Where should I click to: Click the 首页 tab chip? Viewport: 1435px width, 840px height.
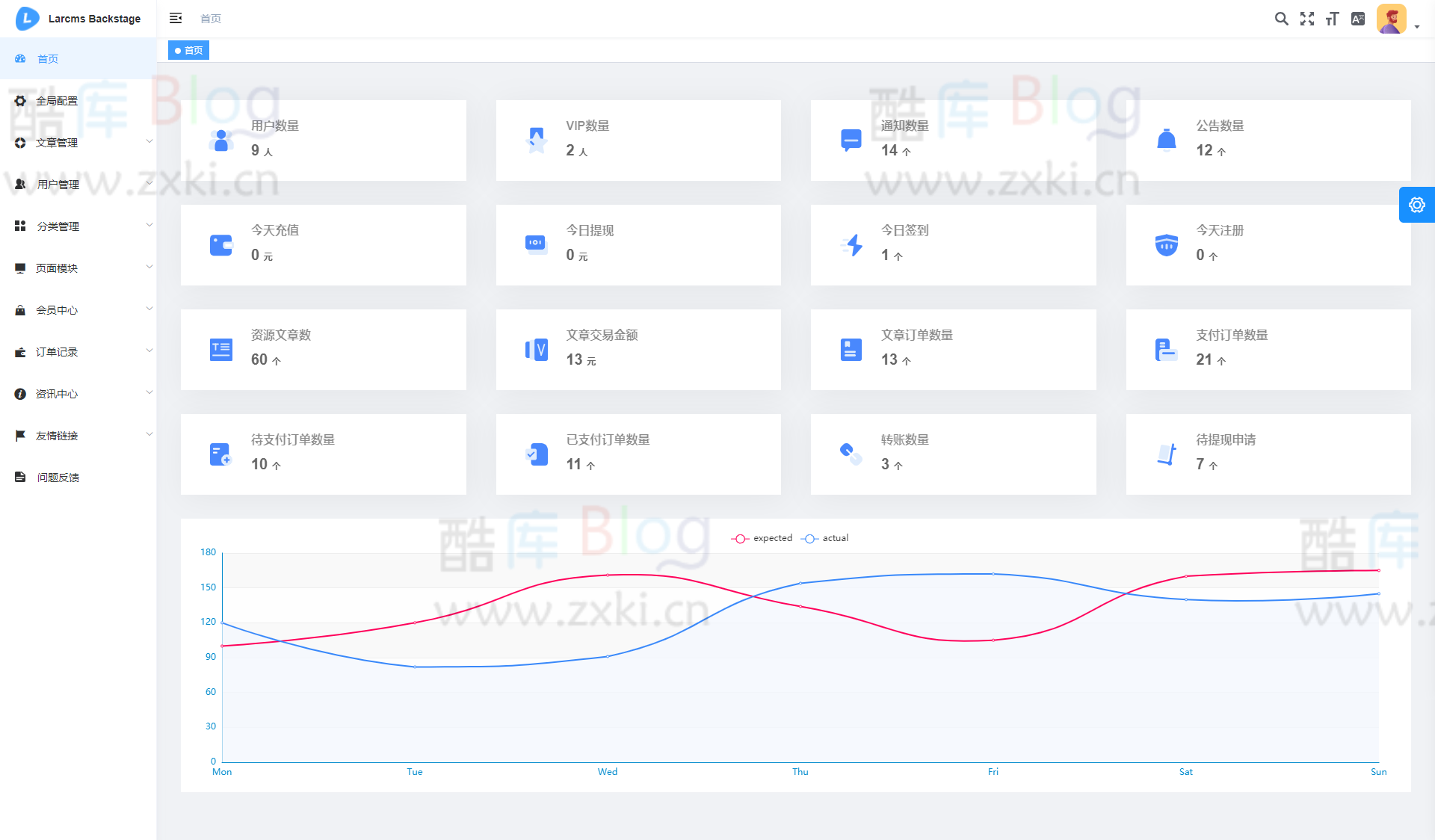point(188,50)
